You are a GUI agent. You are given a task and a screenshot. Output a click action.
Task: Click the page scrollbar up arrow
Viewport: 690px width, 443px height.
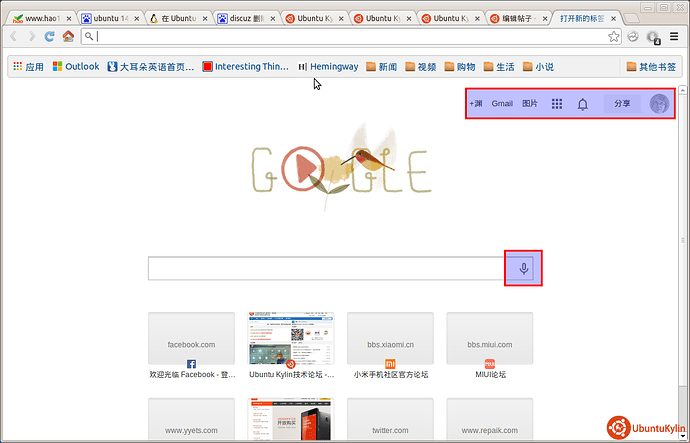683,90
